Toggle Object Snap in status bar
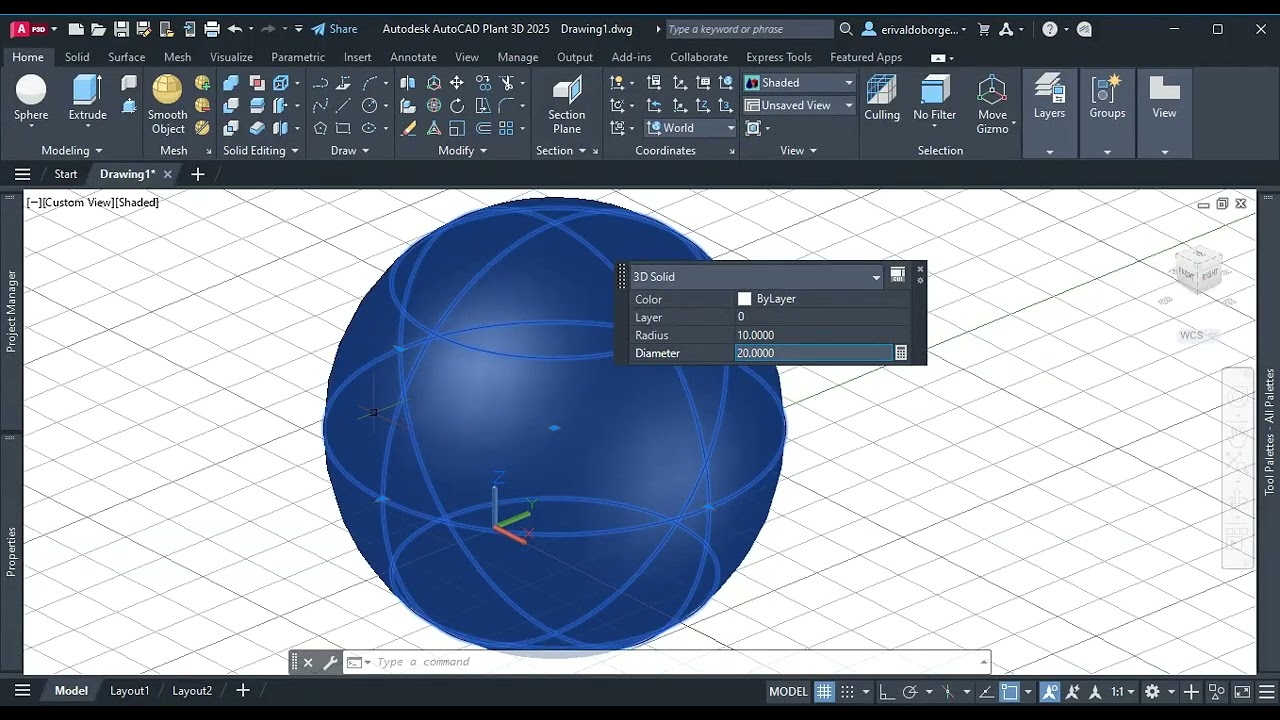This screenshot has height=720, width=1280. click(1009, 691)
